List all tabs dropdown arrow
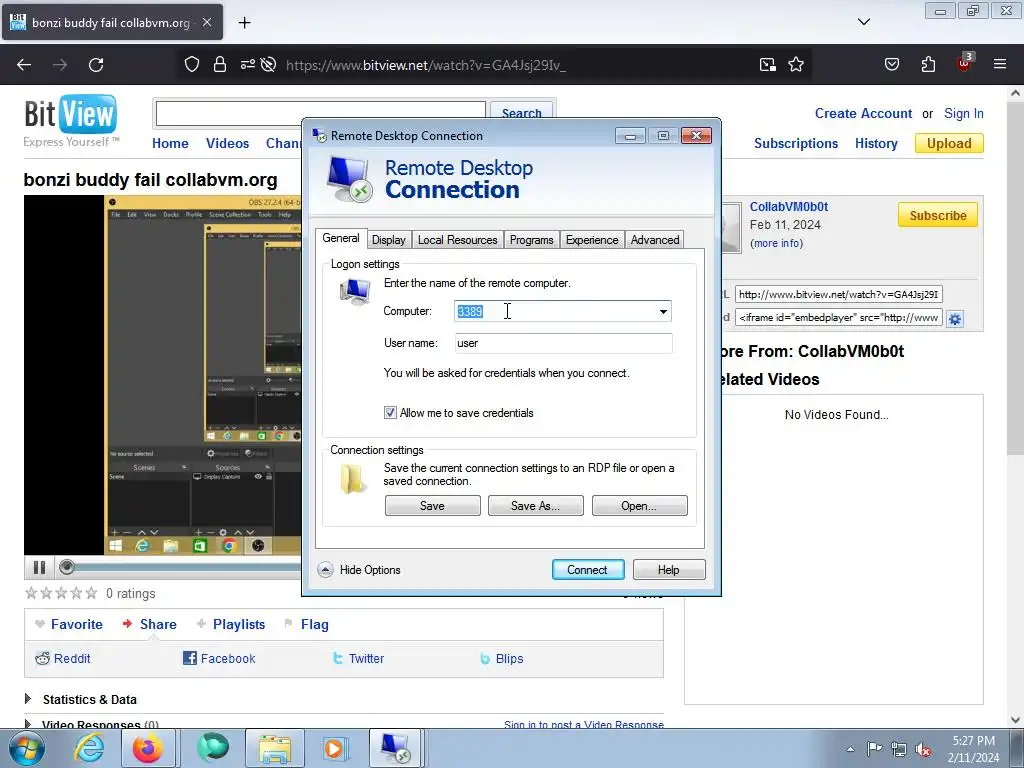 pos(864,22)
